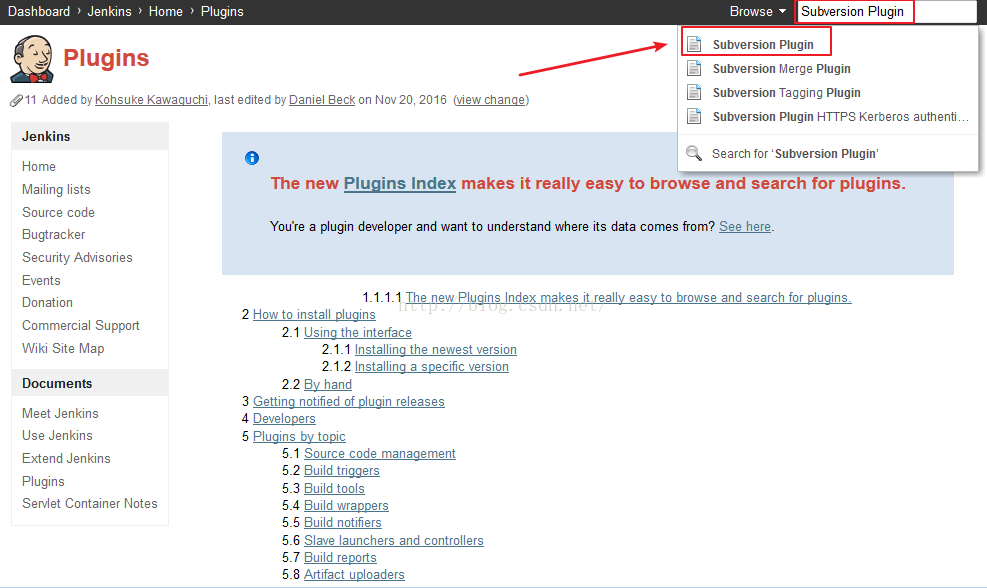Open Home in Jenkins sidebar
The width and height of the screenshot is (987, 588).
pos(38,166)
